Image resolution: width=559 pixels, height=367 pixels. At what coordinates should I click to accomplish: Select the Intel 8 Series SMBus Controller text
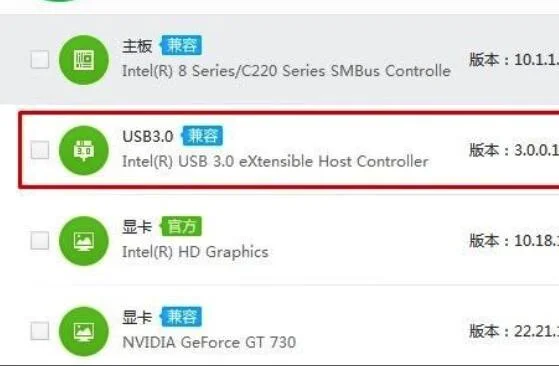[x=287, y=71]
